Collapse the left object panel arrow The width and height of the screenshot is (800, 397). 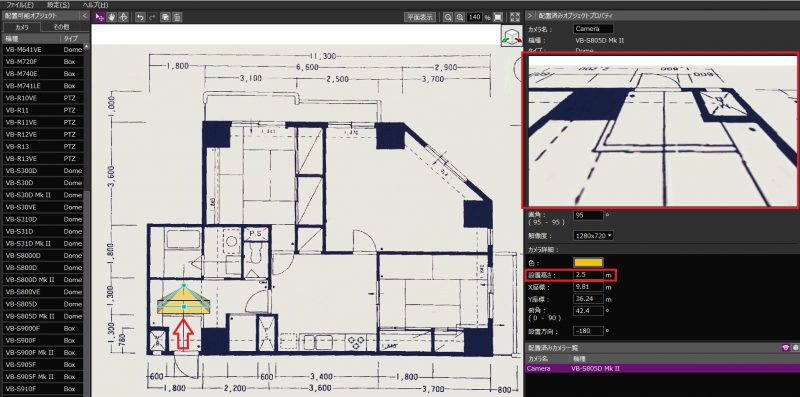coord(85,16)
